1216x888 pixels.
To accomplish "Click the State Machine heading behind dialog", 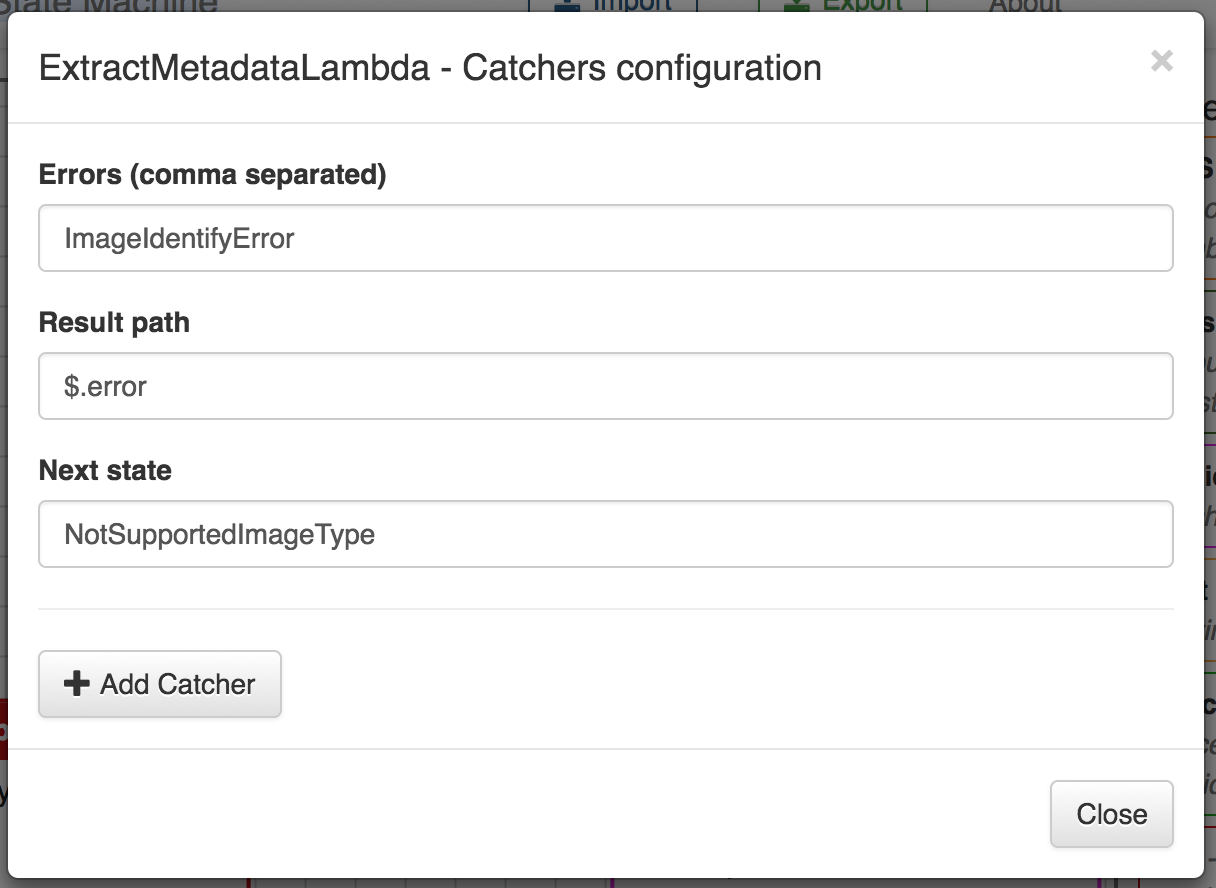I will 109,5.
